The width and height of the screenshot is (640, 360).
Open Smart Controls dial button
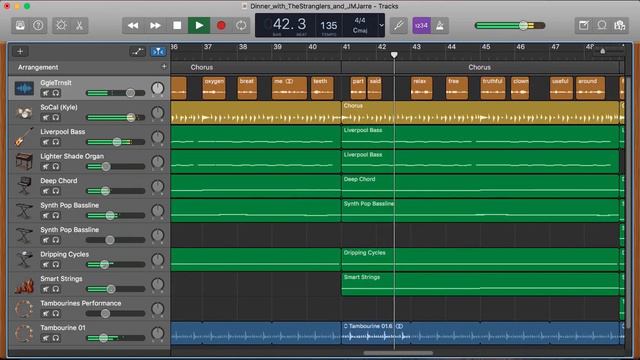coord(61,25)
